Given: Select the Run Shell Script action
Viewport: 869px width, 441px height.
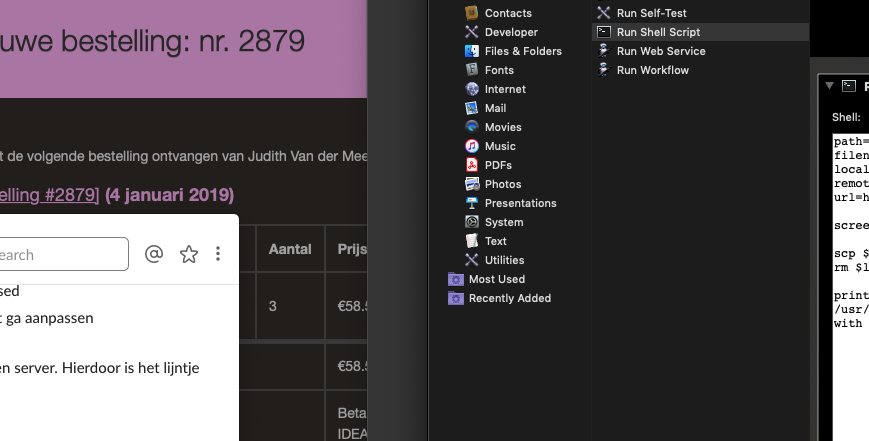Looking at the screenshot, I should tap(657, 32).
